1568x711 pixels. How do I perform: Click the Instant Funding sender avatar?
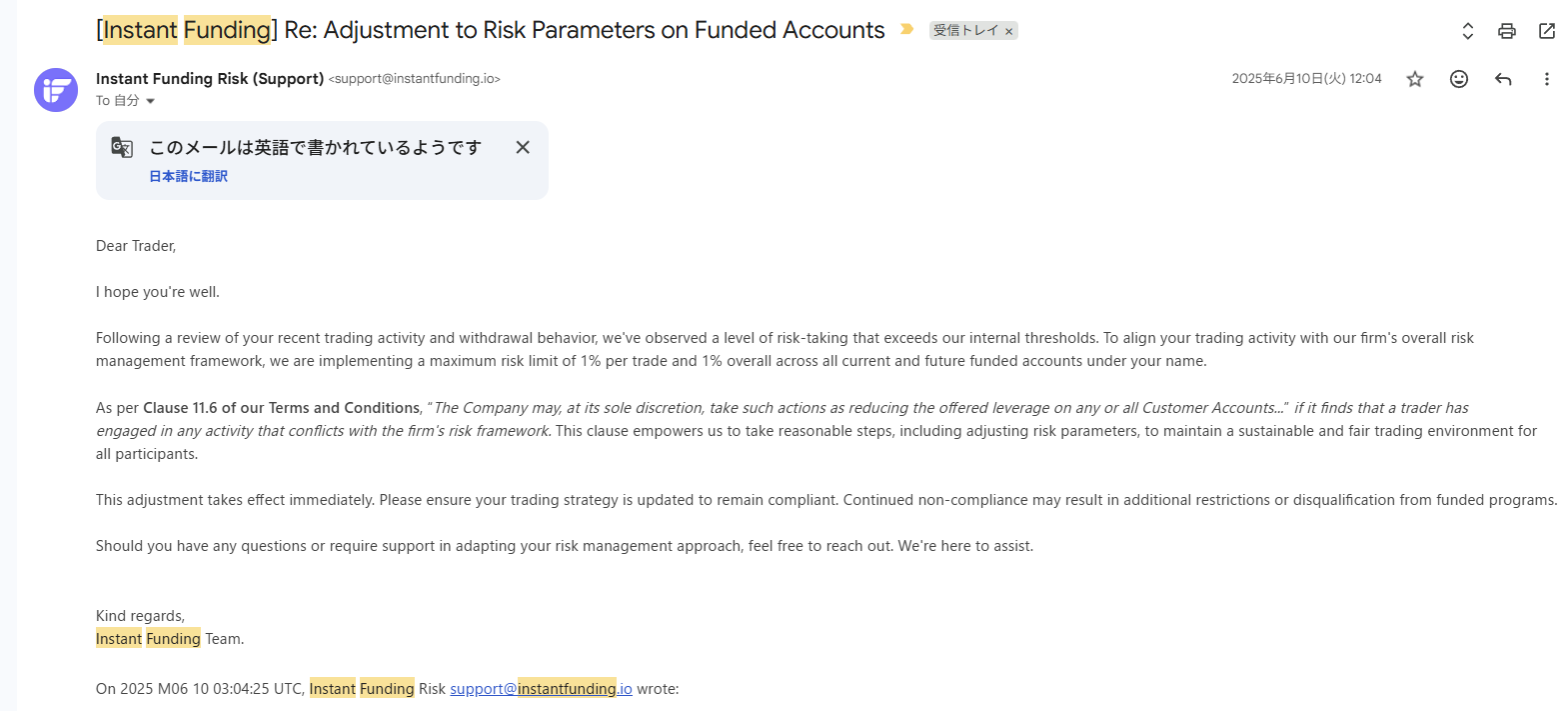pos(56,90)
